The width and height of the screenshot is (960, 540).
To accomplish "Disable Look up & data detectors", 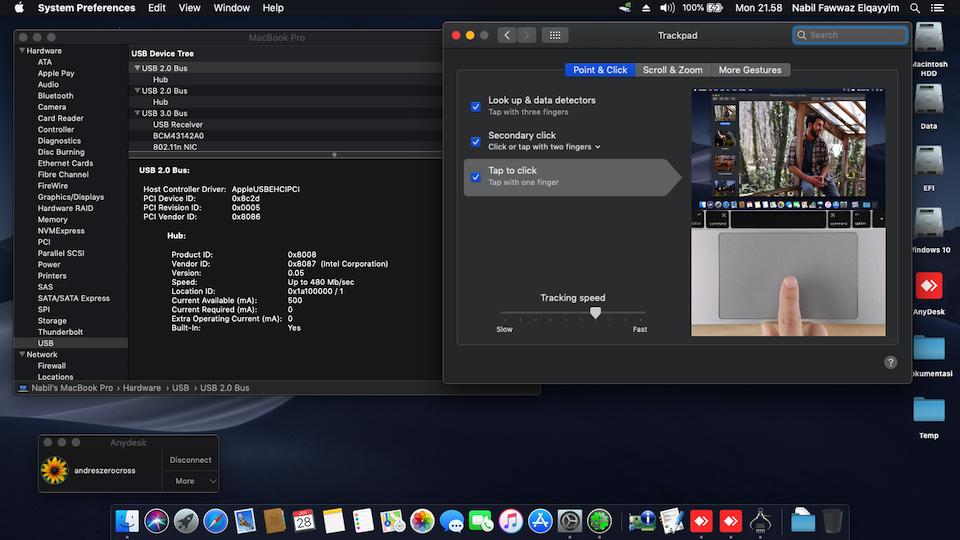I will coord(476,106).
